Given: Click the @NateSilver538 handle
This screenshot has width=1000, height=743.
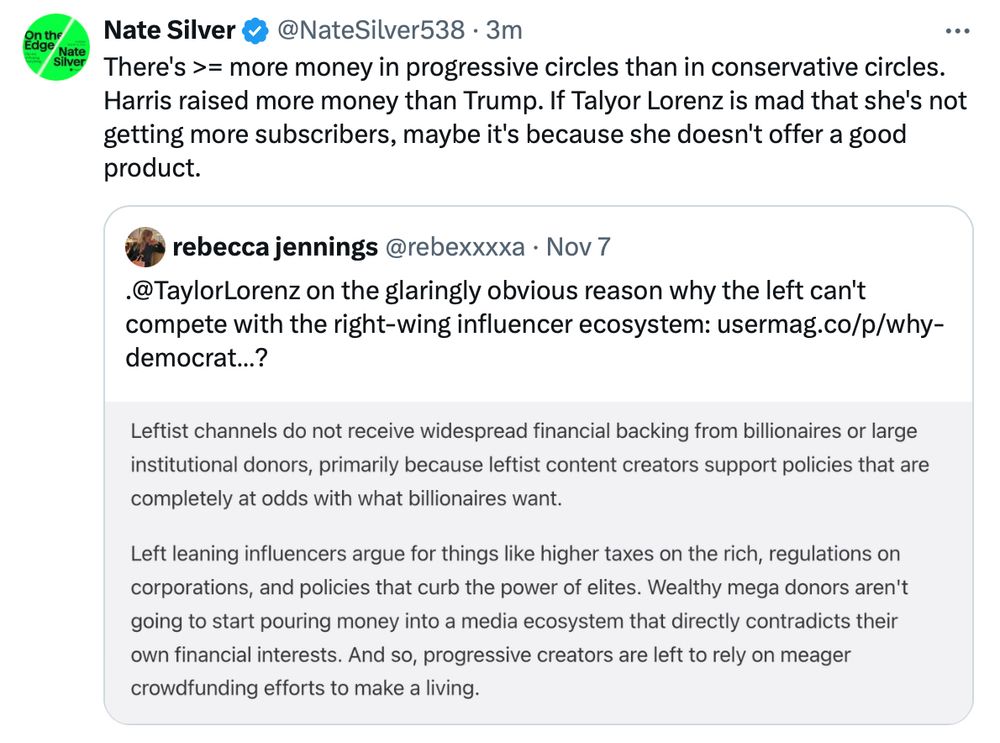Looking at the screenshot, I should click(371, 31).
